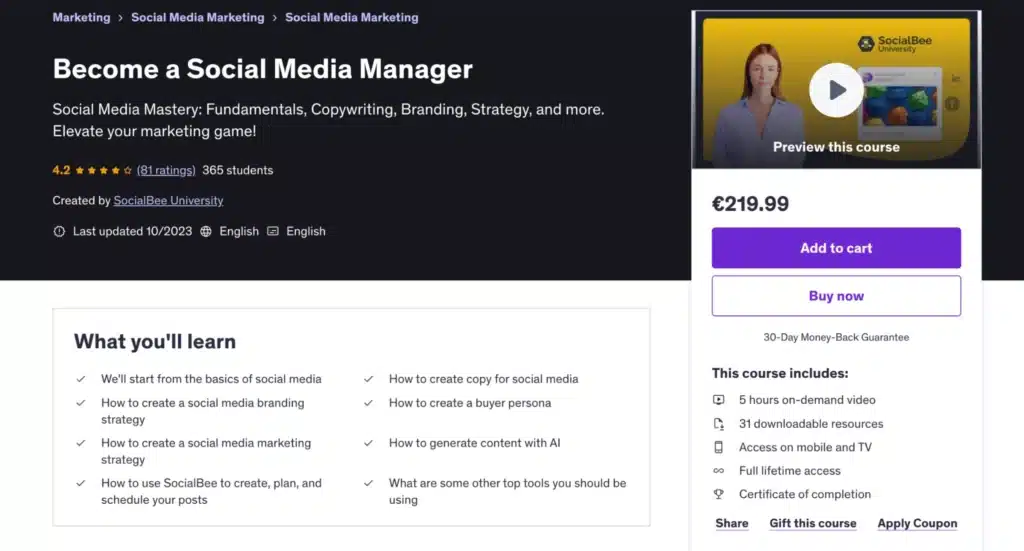Click the star rating icons
Screen dimensions: 1024x551
tap(103, 170)
